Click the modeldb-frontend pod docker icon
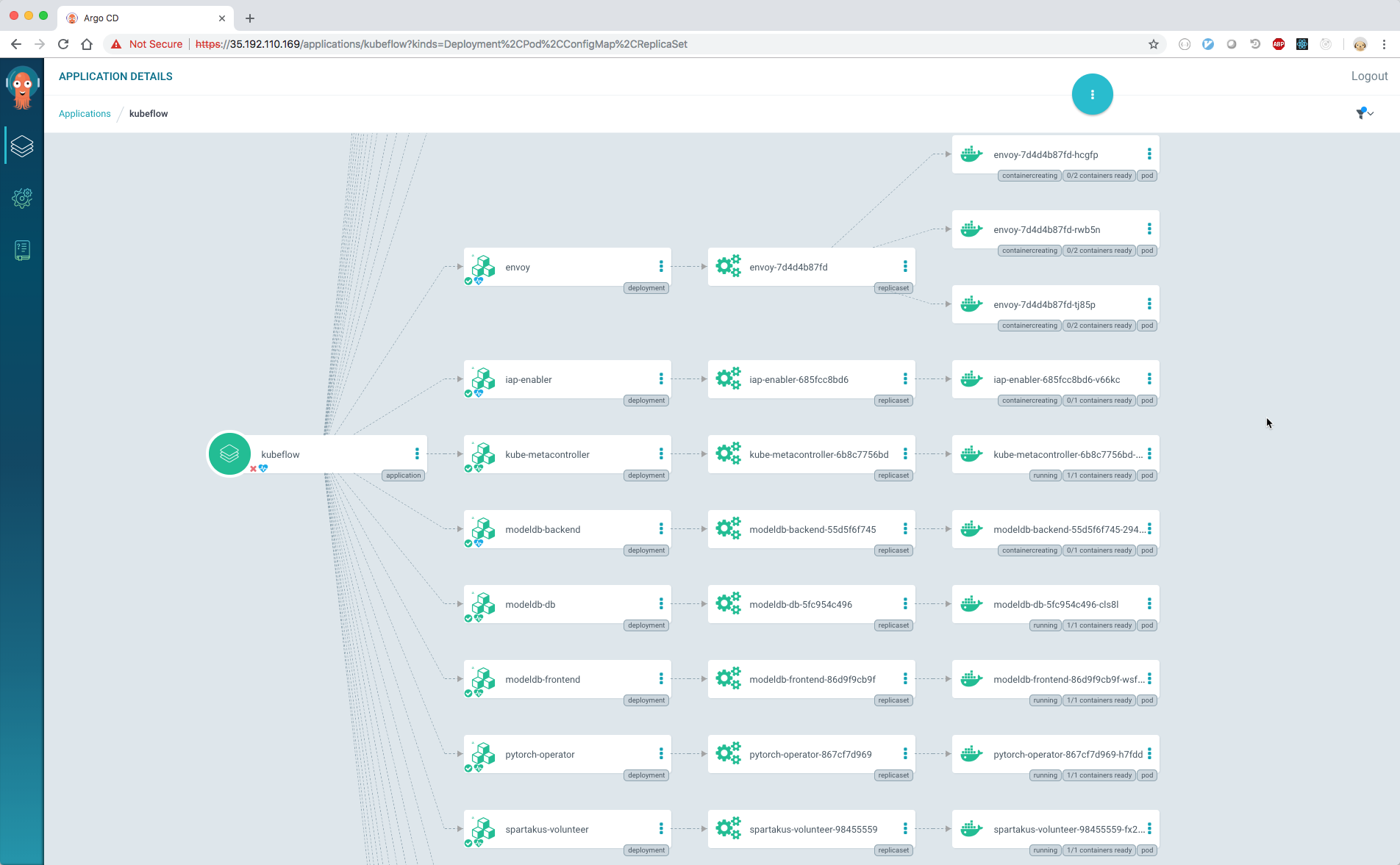The height and width of the screenshot is (865, 1400). point(972,678)
